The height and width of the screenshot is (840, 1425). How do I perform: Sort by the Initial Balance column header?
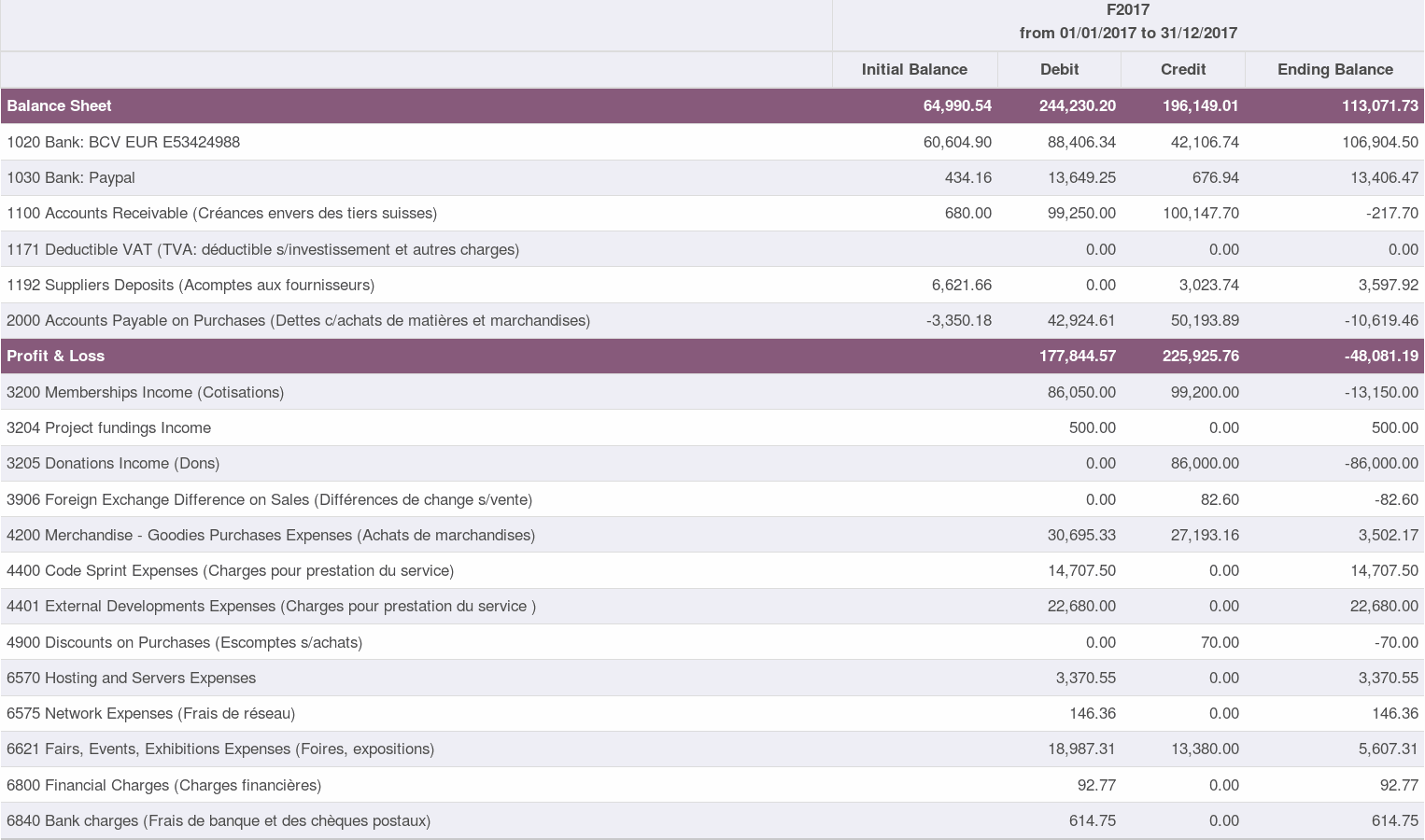(x=914, y=69)
